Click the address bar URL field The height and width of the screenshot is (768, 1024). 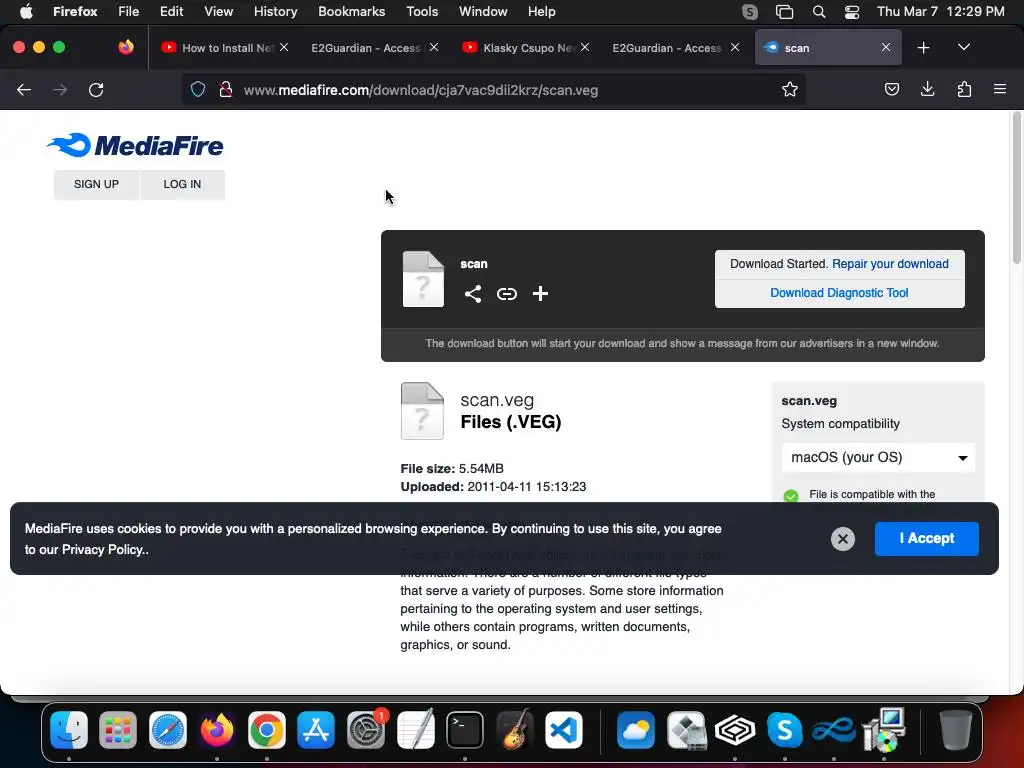click(x=493, y=89)
